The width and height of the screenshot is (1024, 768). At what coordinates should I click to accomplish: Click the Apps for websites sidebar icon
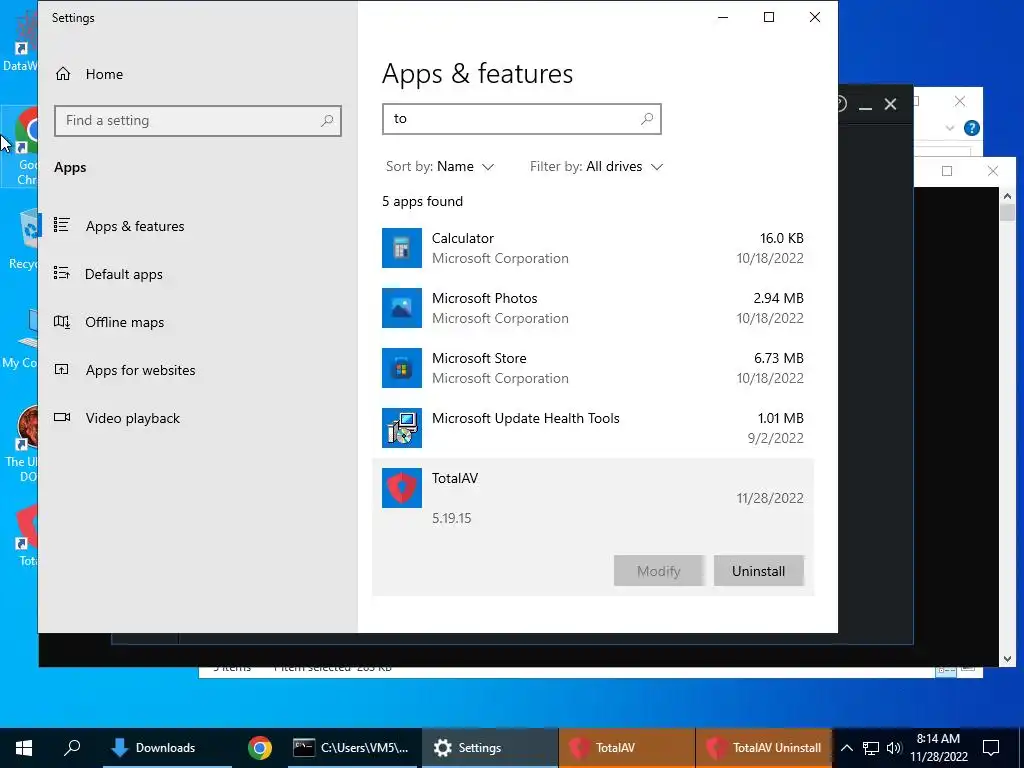pos(62,370)
